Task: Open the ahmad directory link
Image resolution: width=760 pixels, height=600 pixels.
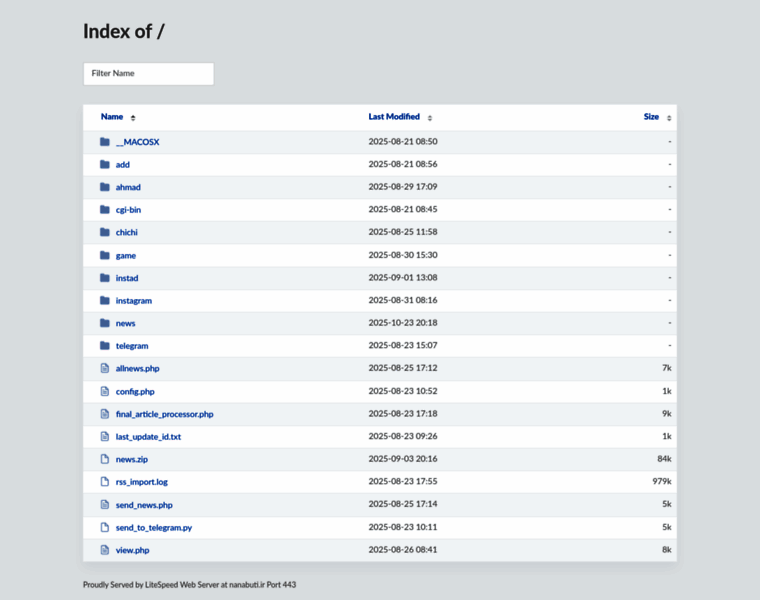Action: [x=128, y=187]
